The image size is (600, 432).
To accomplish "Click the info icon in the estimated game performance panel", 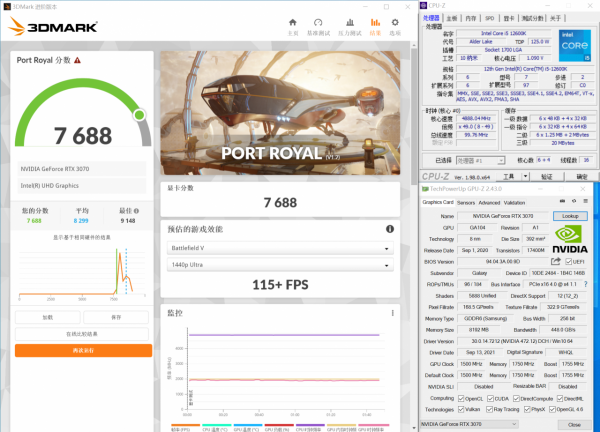I will click(390, 229).
